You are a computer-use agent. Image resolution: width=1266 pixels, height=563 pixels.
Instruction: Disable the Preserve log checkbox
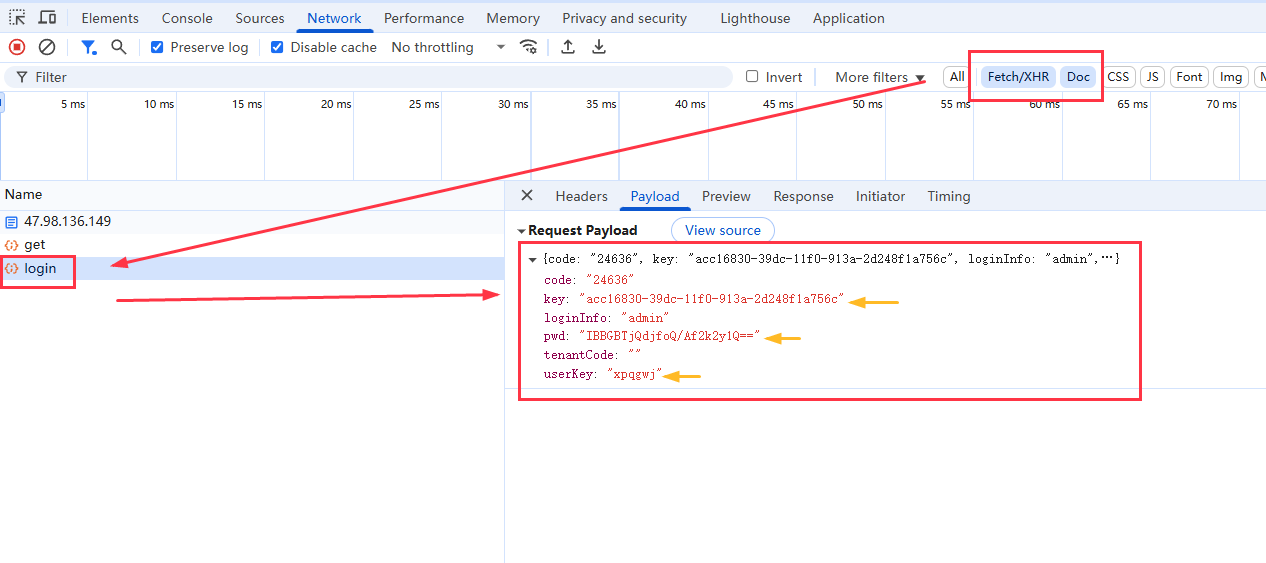[x=158, y=47]
